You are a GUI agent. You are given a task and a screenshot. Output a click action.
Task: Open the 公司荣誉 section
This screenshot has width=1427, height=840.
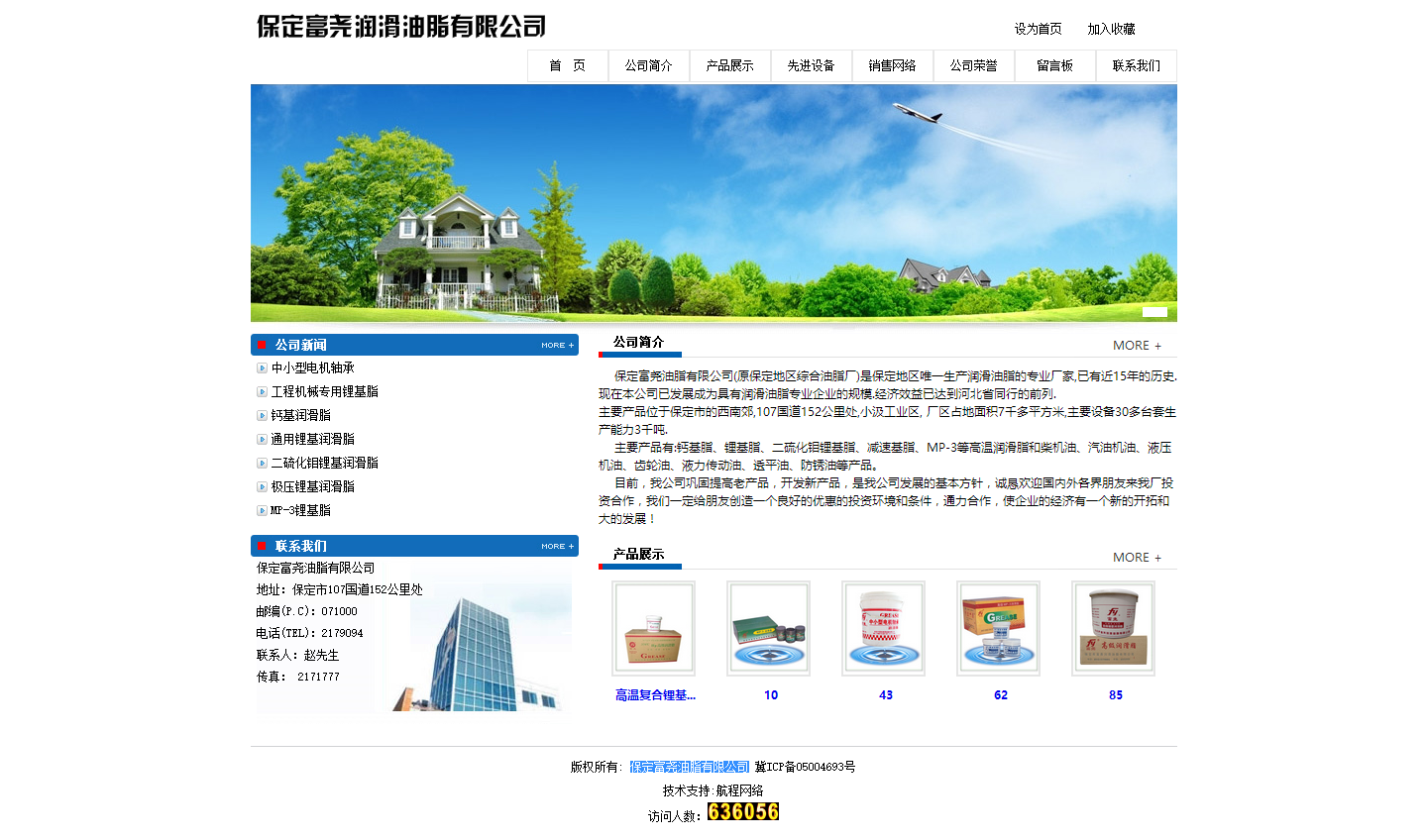[x=973, y=65]
